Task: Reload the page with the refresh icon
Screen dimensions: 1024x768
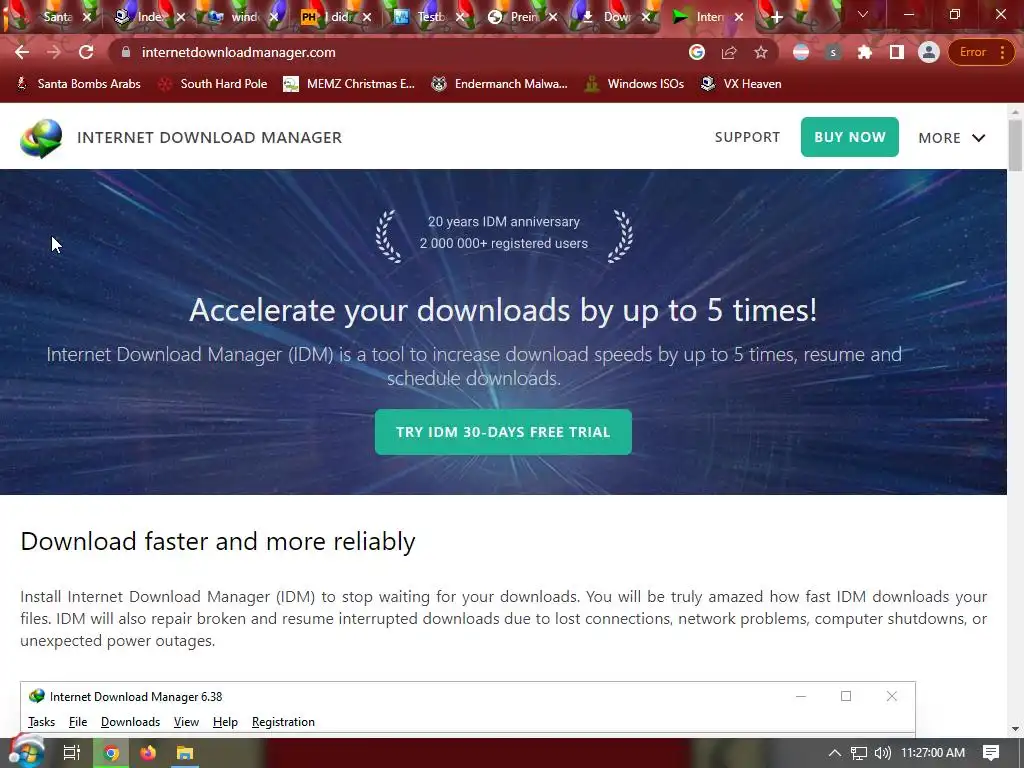Action: pos(86,52)
